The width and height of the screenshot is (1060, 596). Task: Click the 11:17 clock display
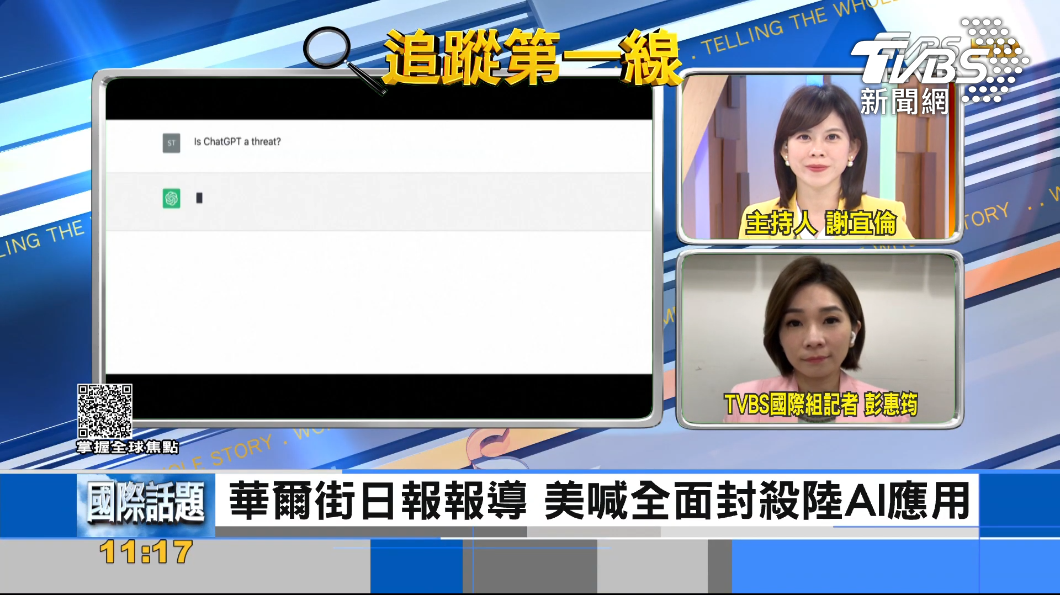pyautogui.click(x=145, y=553)
